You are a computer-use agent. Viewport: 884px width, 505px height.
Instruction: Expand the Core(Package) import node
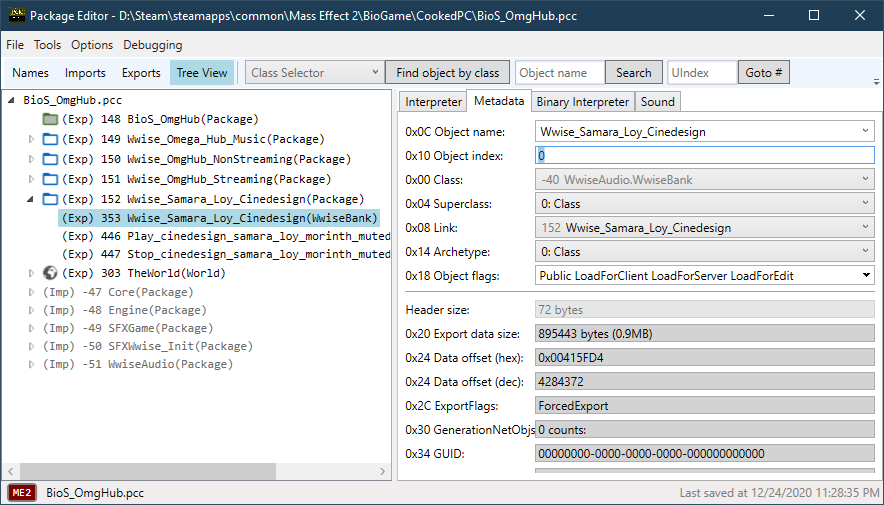(x=32, y=292)
